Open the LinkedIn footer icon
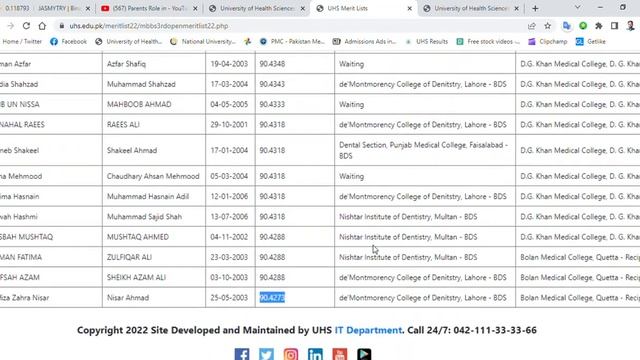640x360 pixels. point(315,354)
